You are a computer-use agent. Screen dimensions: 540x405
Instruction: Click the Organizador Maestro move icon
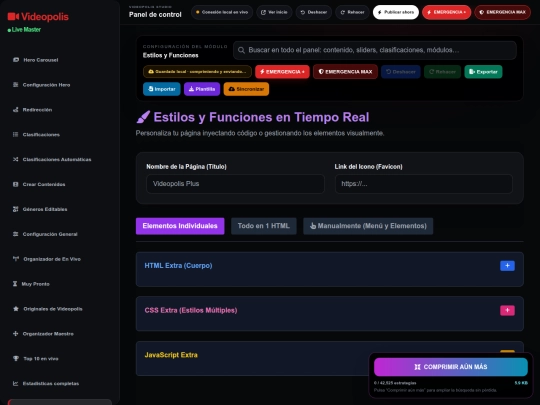pos(15,333)
